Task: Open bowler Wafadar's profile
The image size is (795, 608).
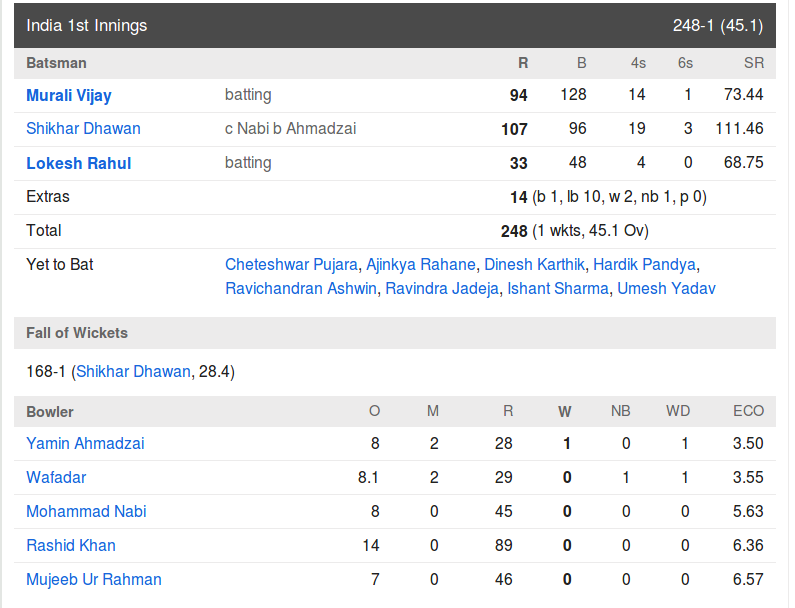Action: click(56, 477)
